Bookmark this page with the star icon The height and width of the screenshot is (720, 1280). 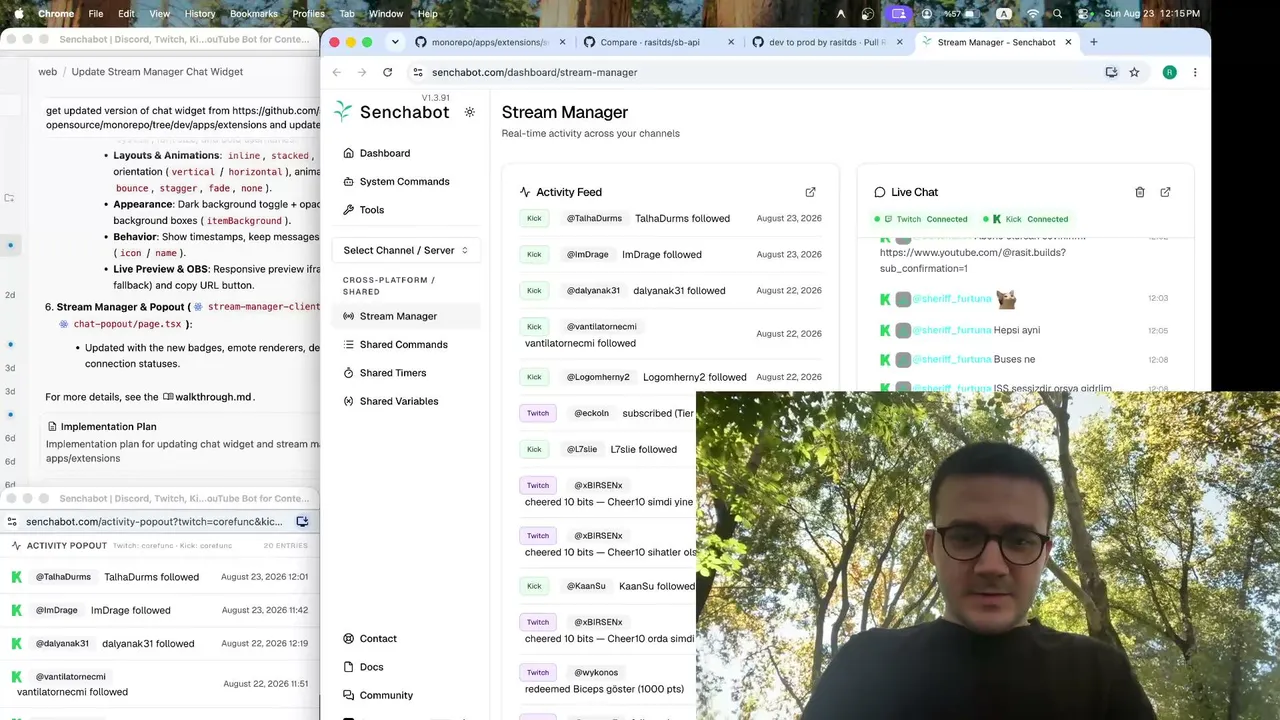(x=1134, y=72)
